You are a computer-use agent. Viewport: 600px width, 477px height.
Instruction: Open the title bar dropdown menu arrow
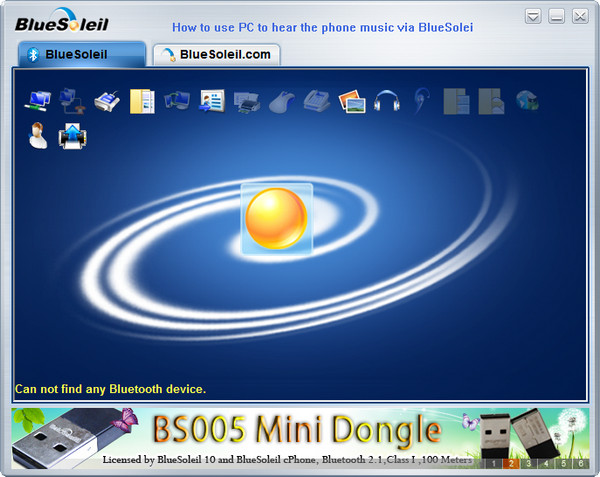(x=535, y=16)
